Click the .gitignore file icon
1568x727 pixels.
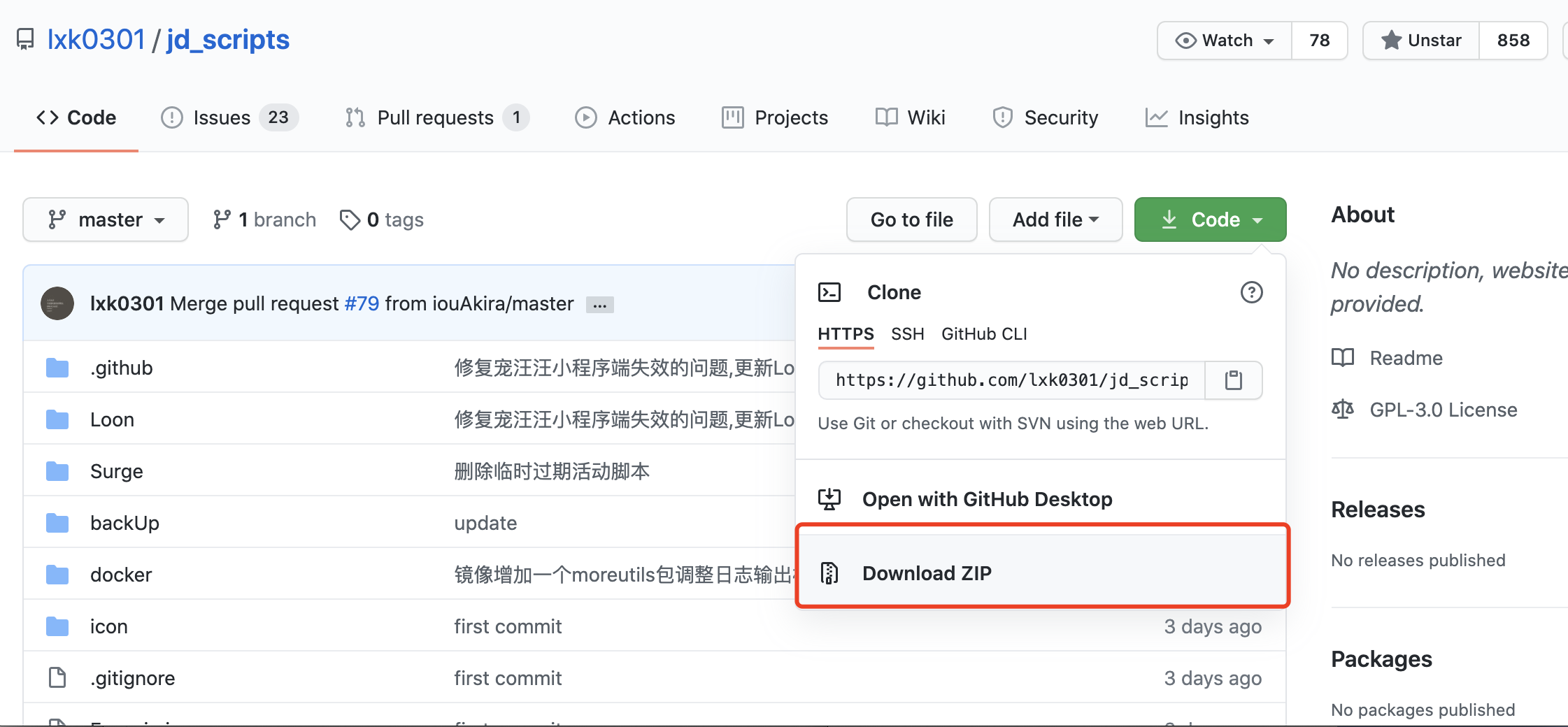(x=57, y=677)
